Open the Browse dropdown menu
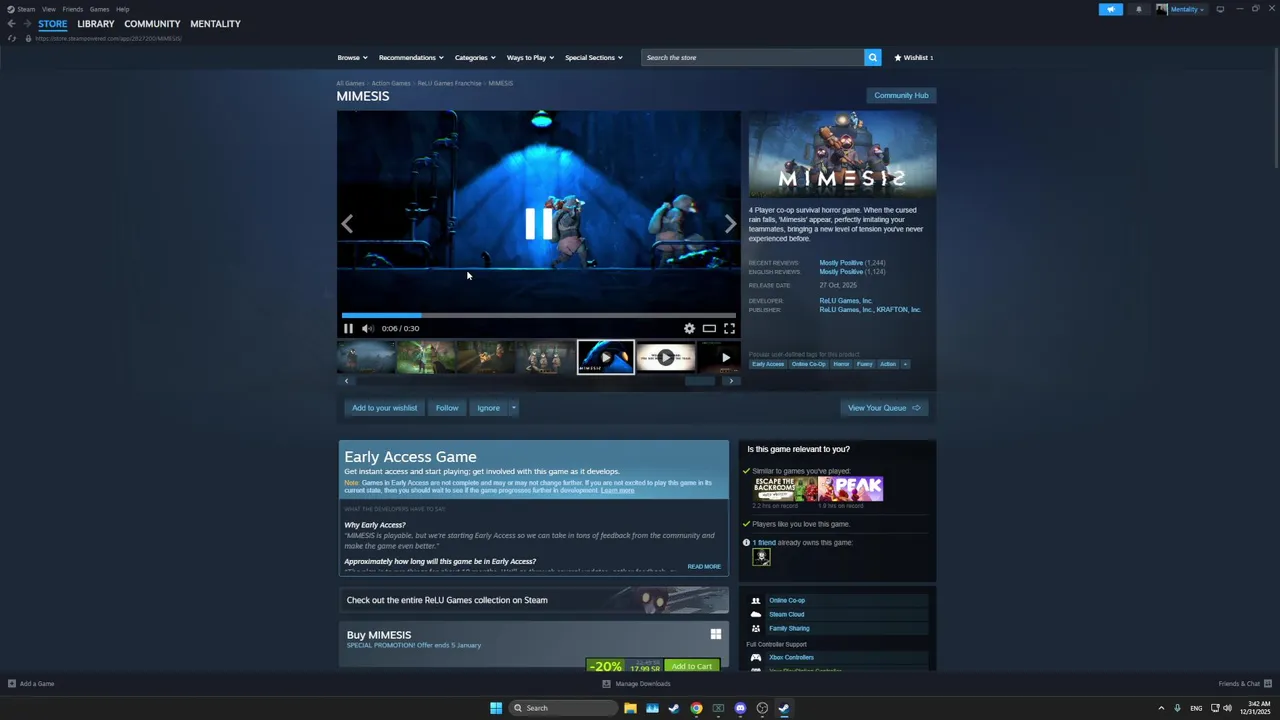This screenshot has width=1280, height=720. [x=352, y=58]
